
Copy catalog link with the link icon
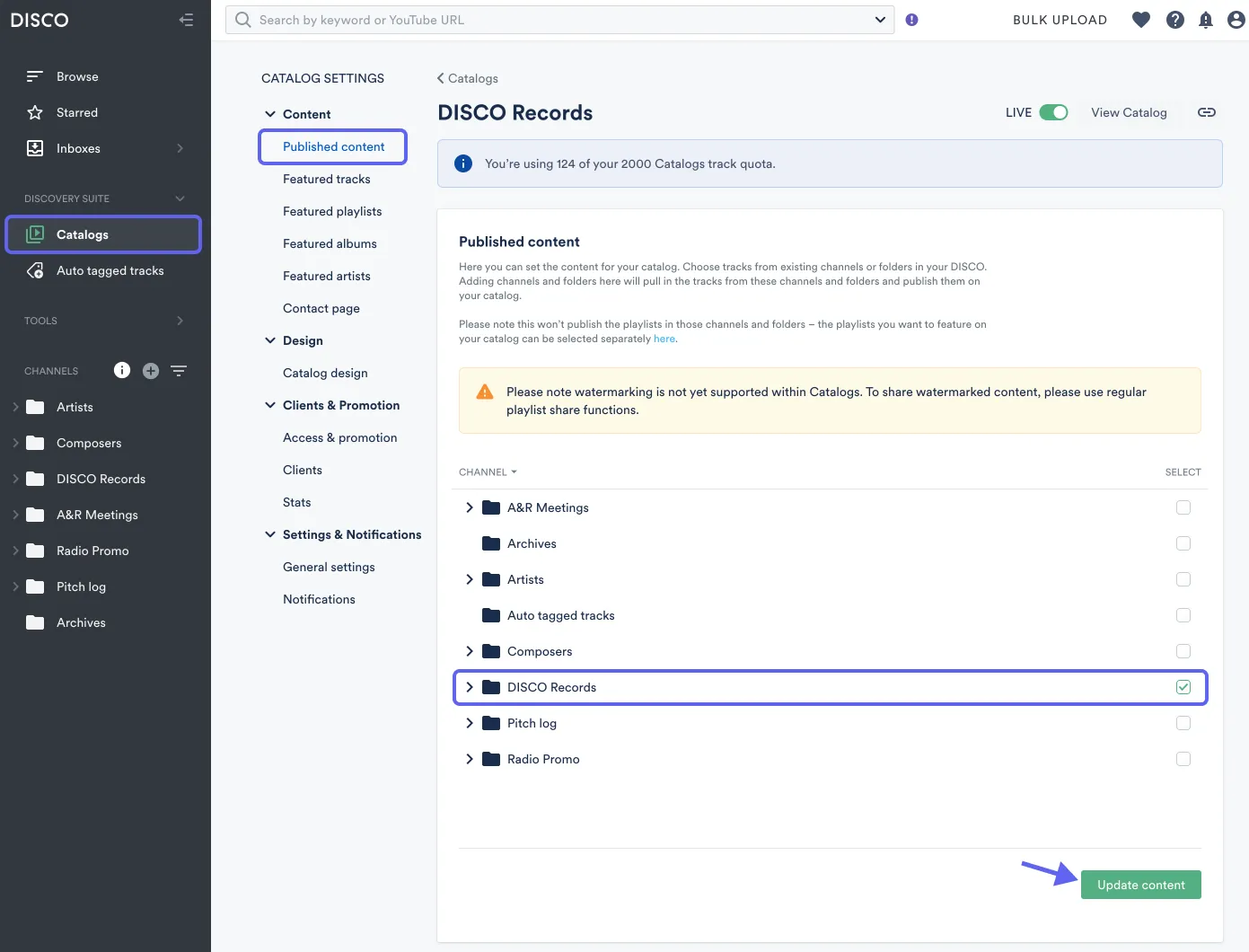1207,112
